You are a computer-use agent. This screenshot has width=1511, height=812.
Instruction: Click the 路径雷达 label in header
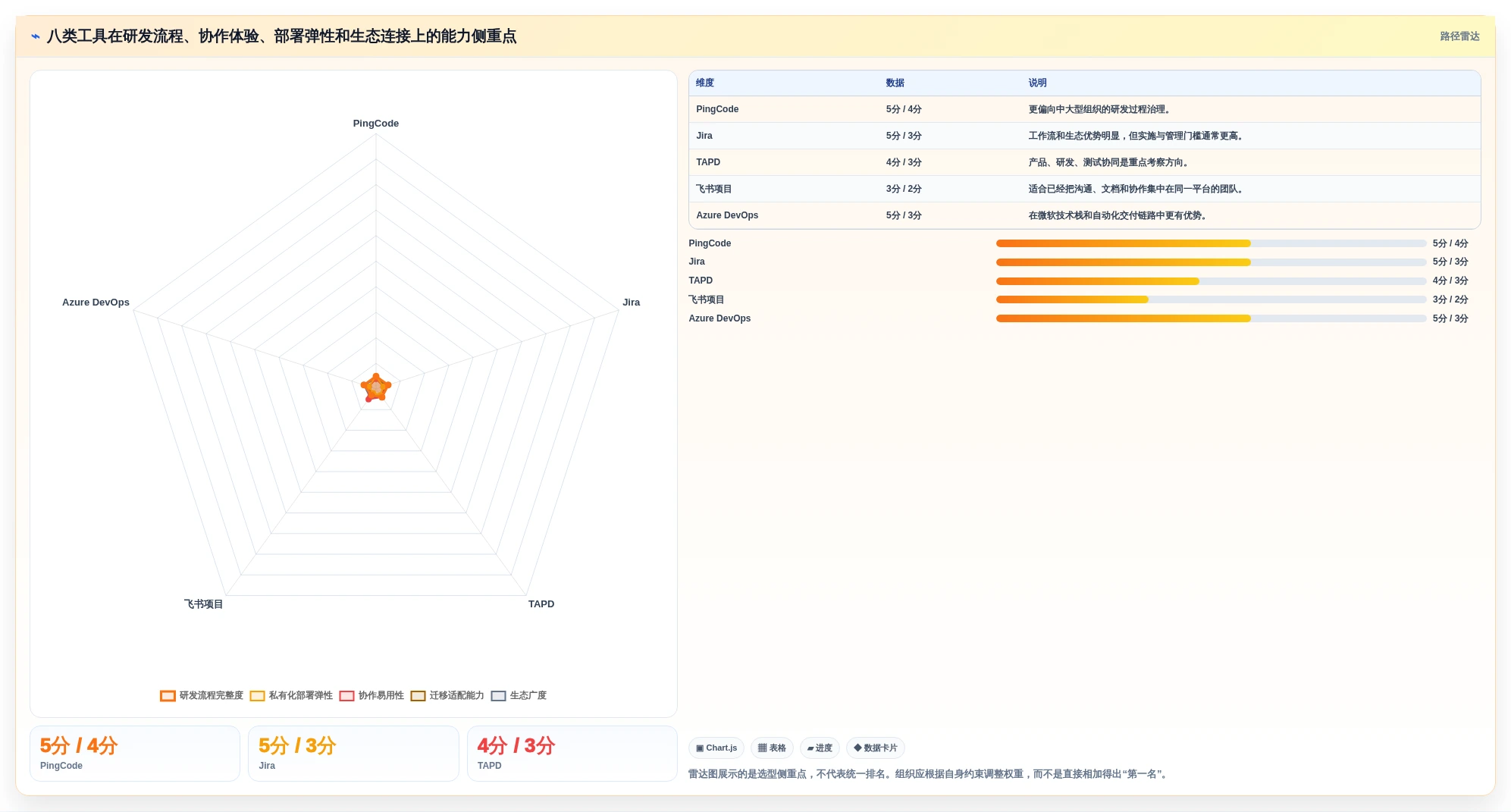click(1459, 36)
